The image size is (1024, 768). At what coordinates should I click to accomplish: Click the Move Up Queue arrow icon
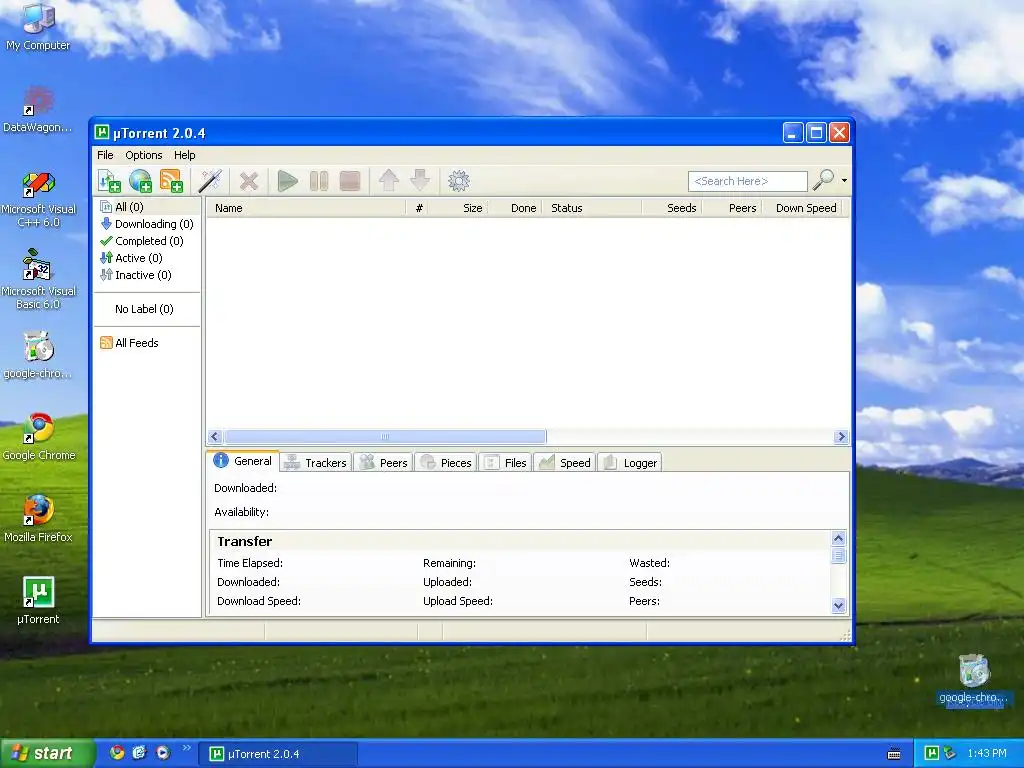click(x=389, y=180)
